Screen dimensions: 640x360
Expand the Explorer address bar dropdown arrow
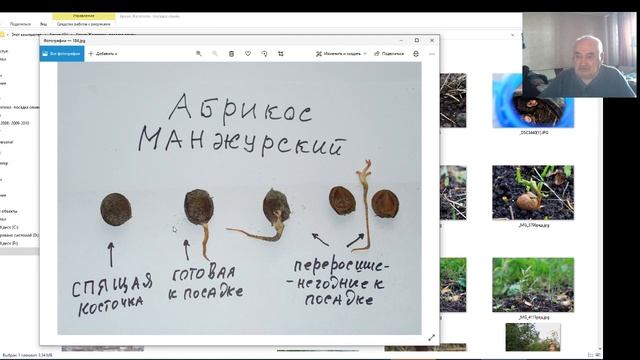513,35
